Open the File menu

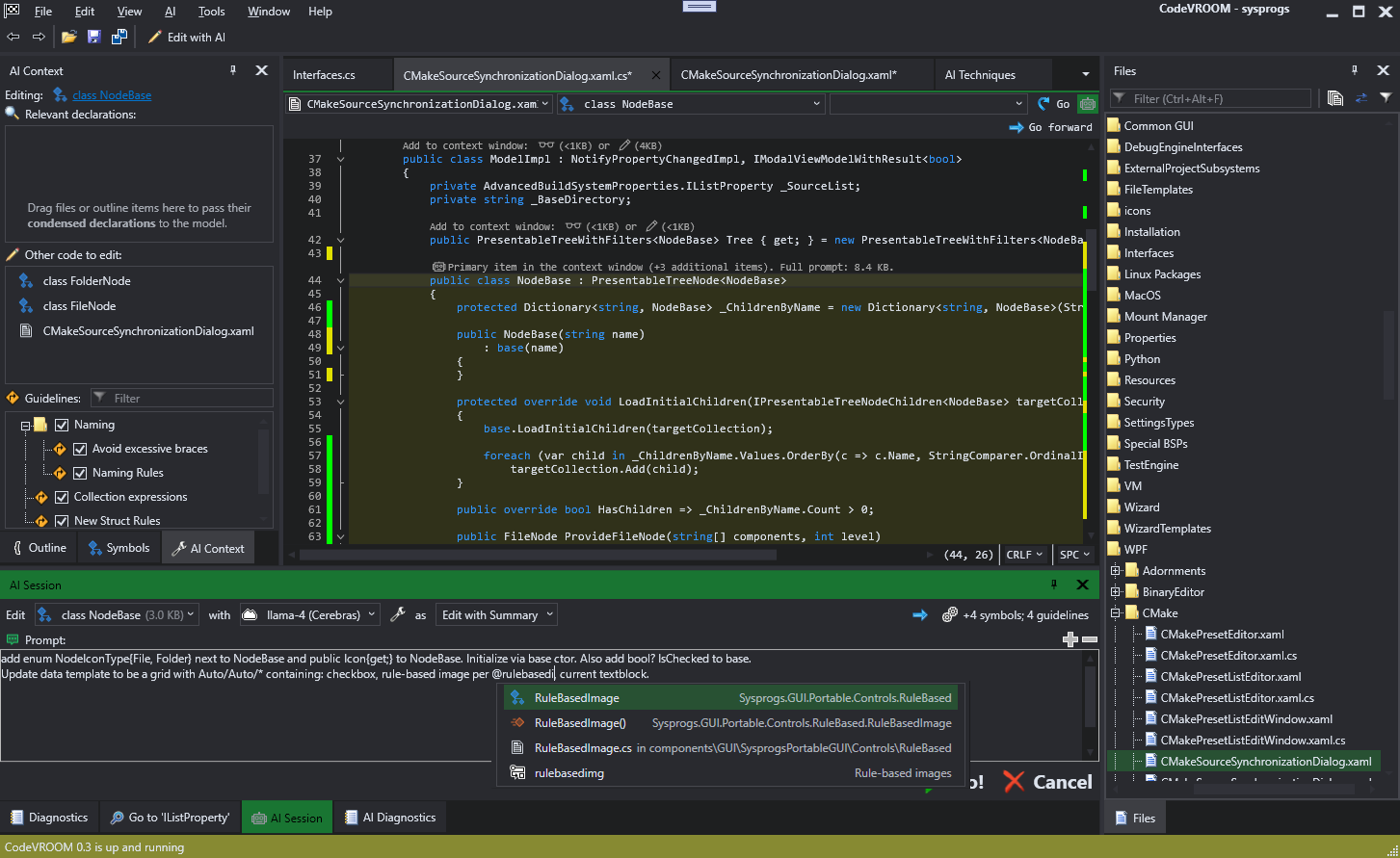pyautogui.click(x=43, y=12)
